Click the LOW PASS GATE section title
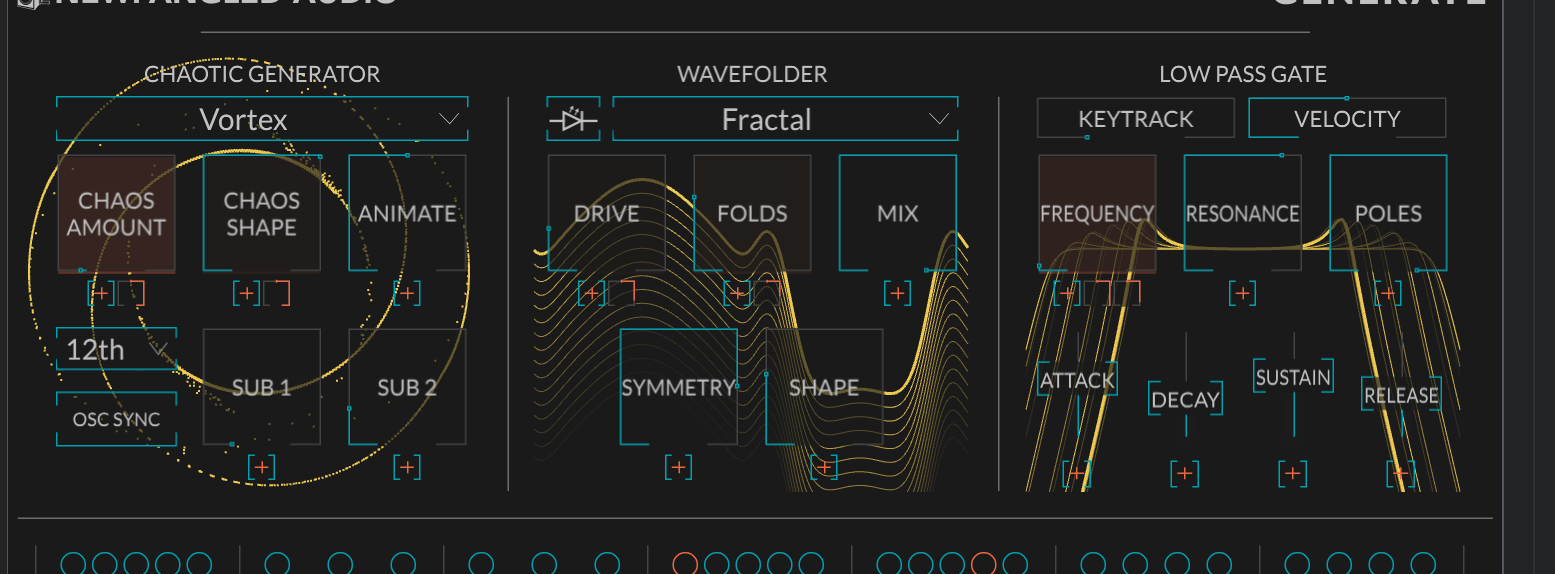The height and width of the screenshot is (574, 1555). coord(1243,74)
